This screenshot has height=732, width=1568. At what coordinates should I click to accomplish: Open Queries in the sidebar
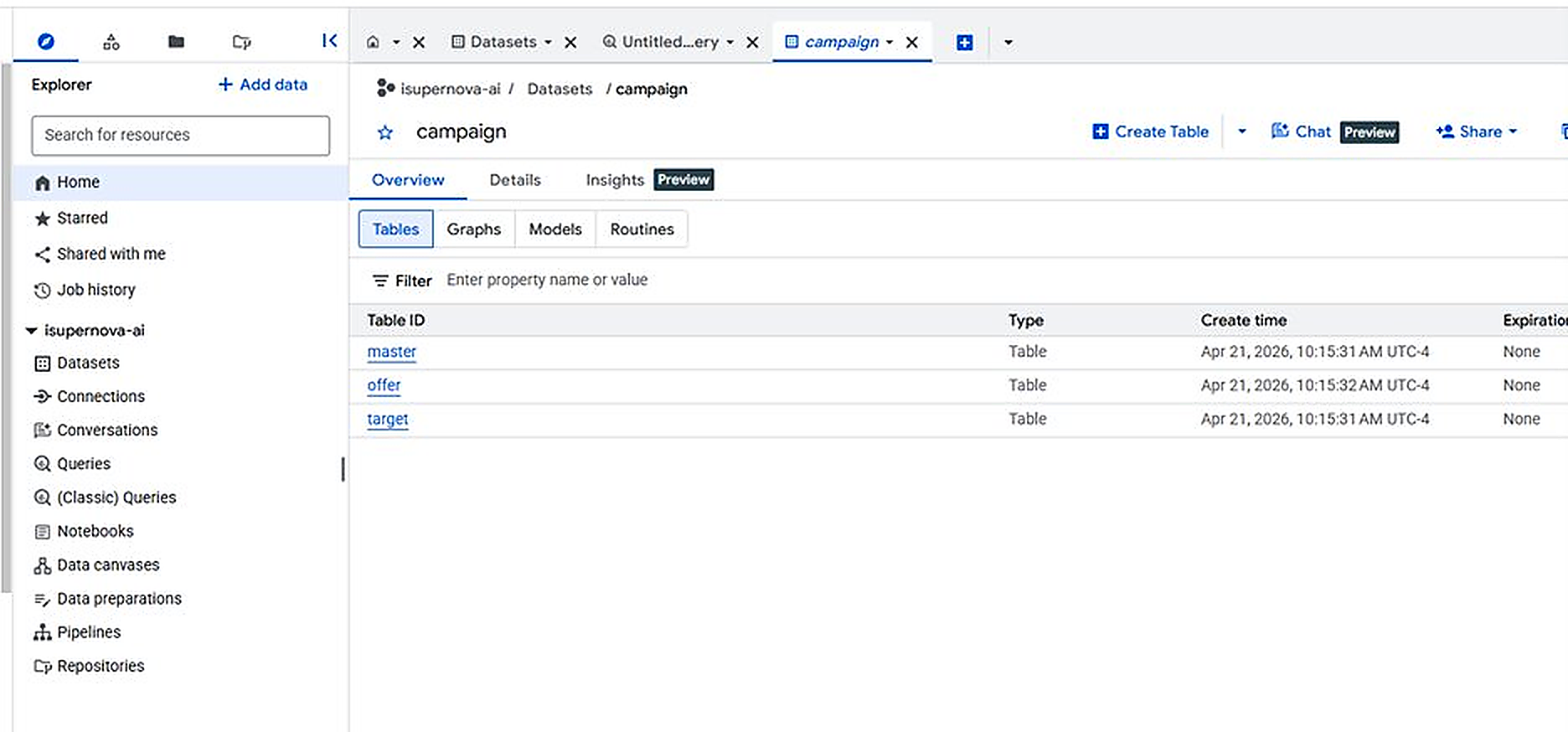72,463
